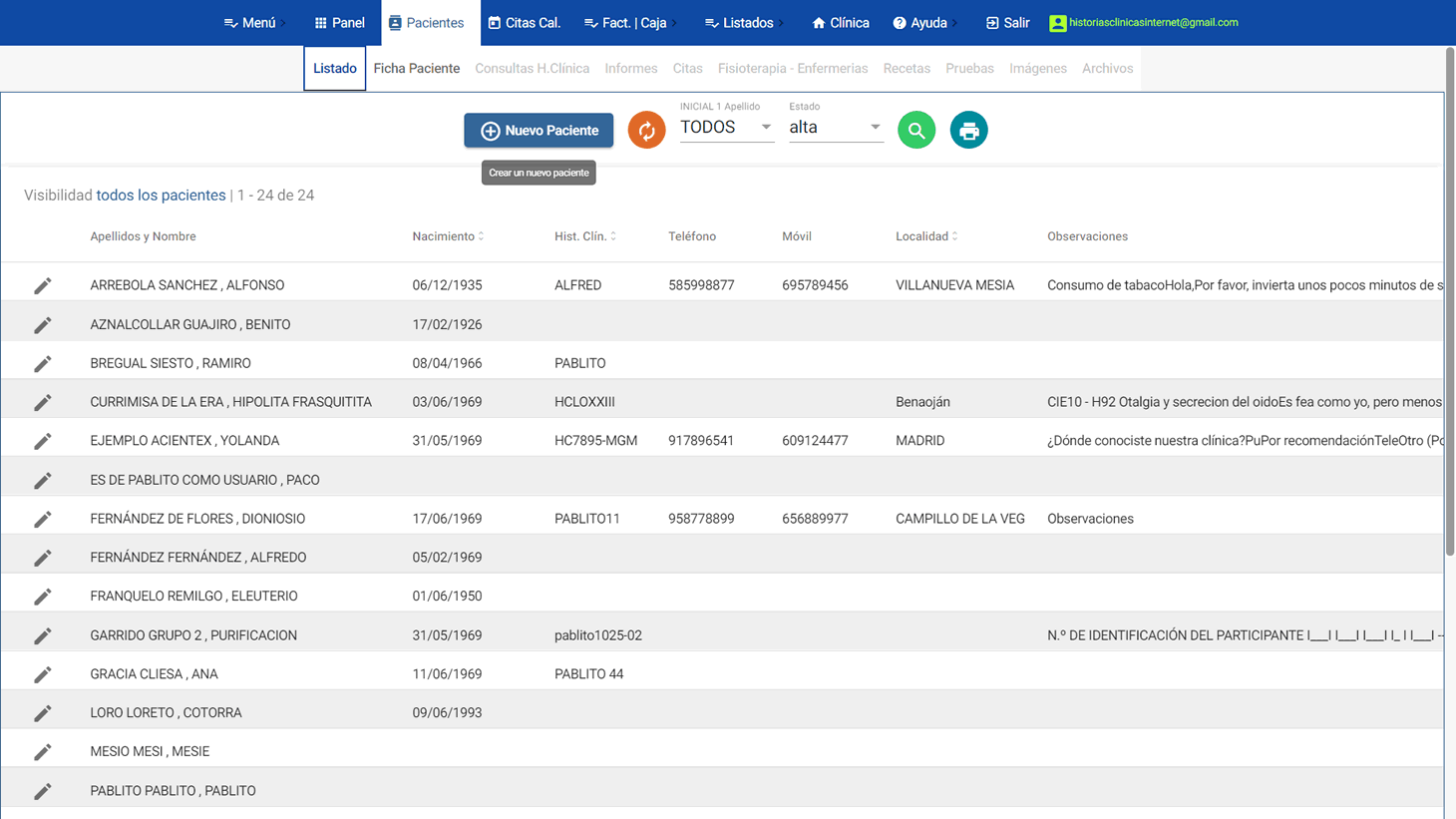The height and width of the screenshot is (819, 1456).
Task: Open the INICIAL 1 Apellido dropdown
Action: click(x=726, y=128)
